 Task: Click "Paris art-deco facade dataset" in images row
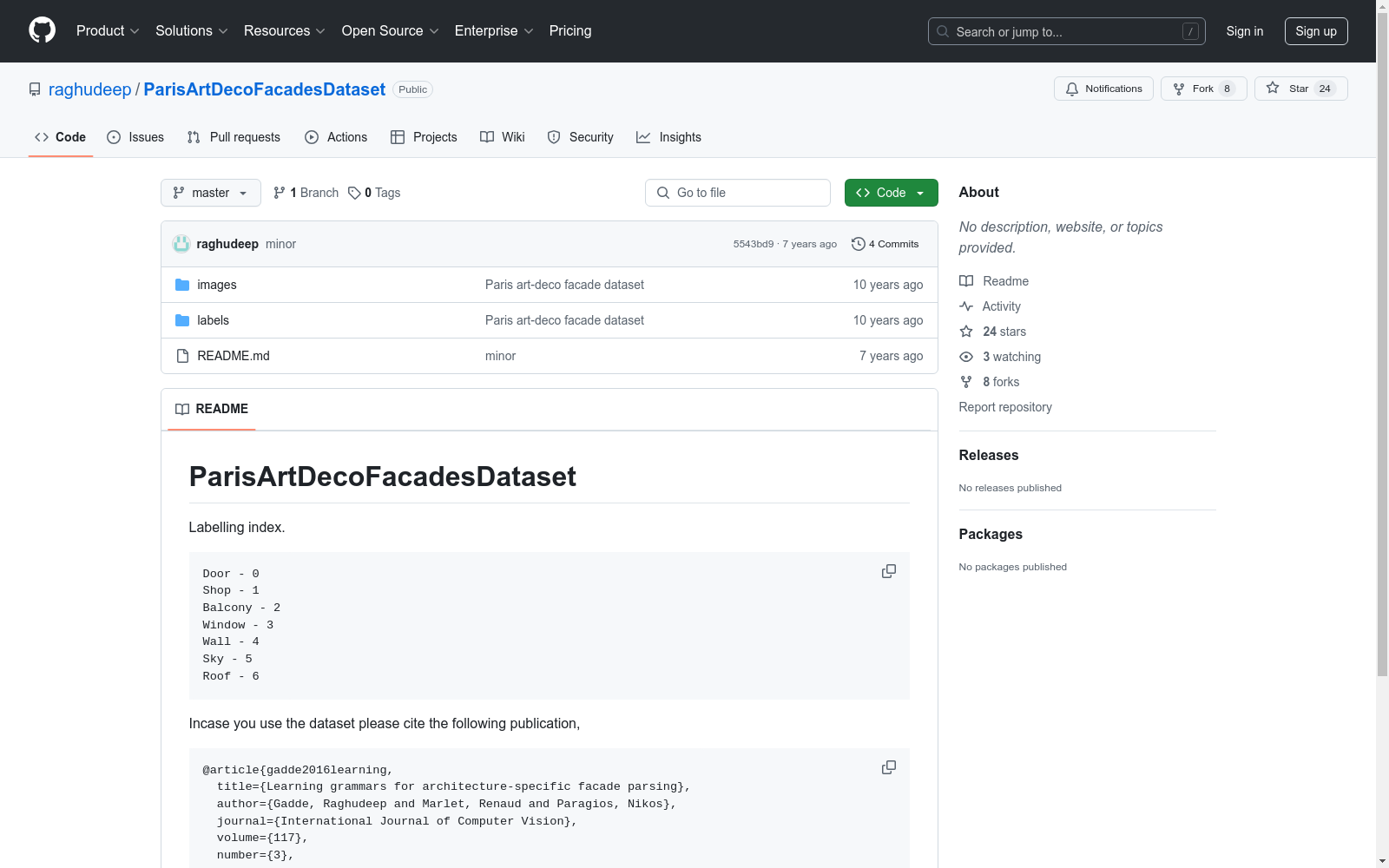tap(564, 285)
